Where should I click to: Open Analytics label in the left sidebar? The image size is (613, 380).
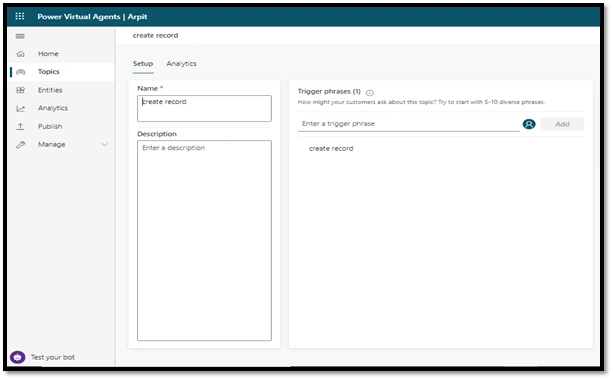pyautogui.click(x=53, y=108)
